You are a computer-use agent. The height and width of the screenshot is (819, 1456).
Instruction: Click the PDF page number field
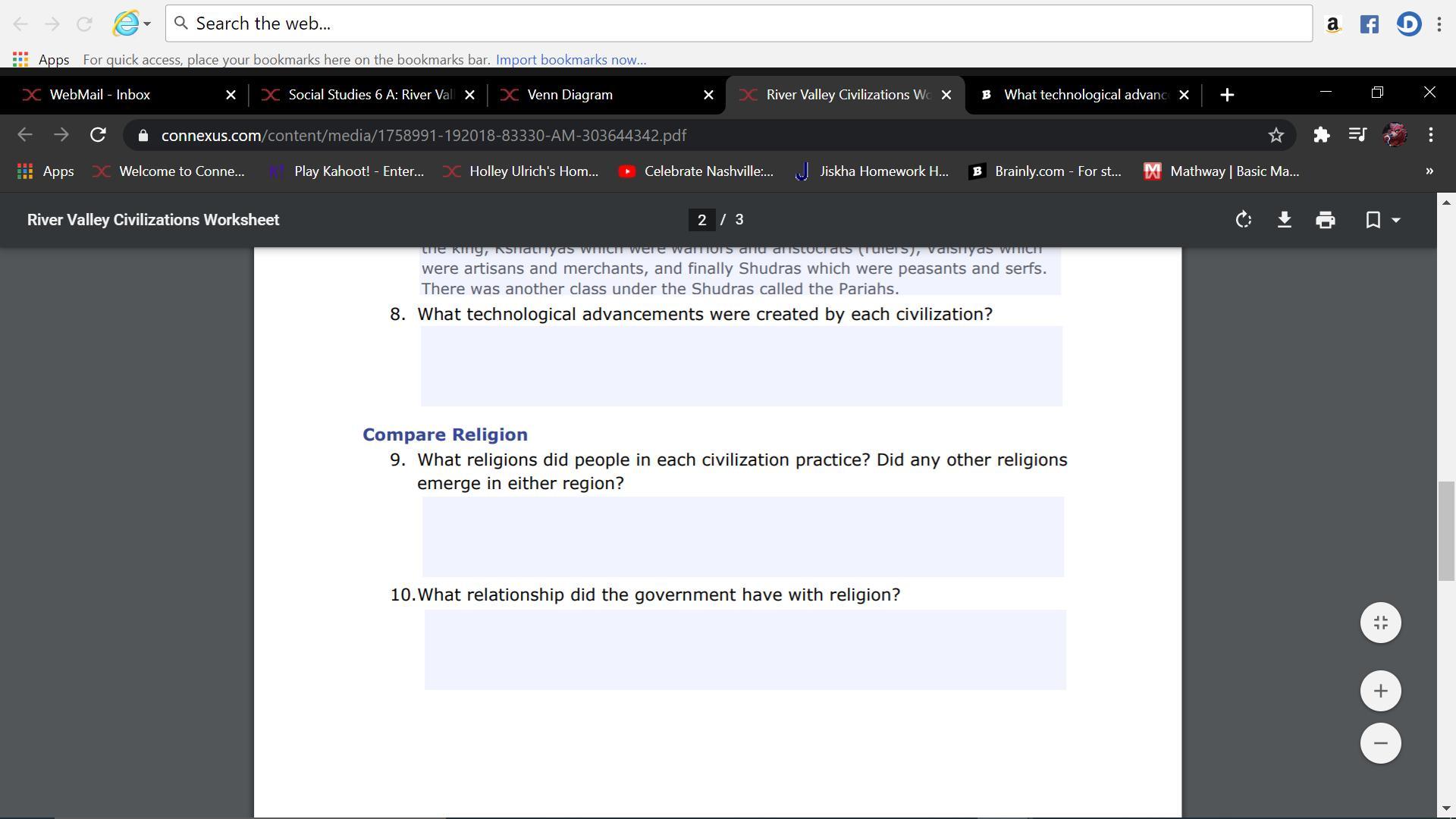click(x=701, y=220)
